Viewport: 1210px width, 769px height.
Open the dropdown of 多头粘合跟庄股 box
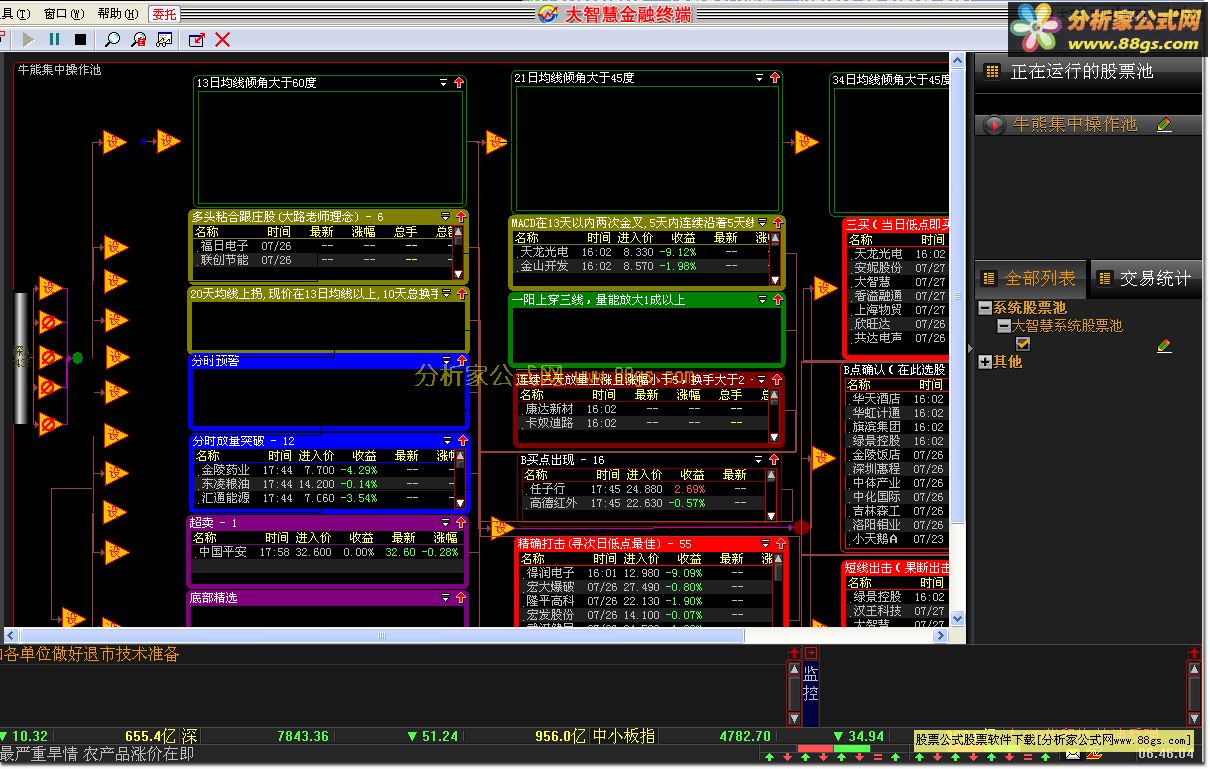coord(446,216)
